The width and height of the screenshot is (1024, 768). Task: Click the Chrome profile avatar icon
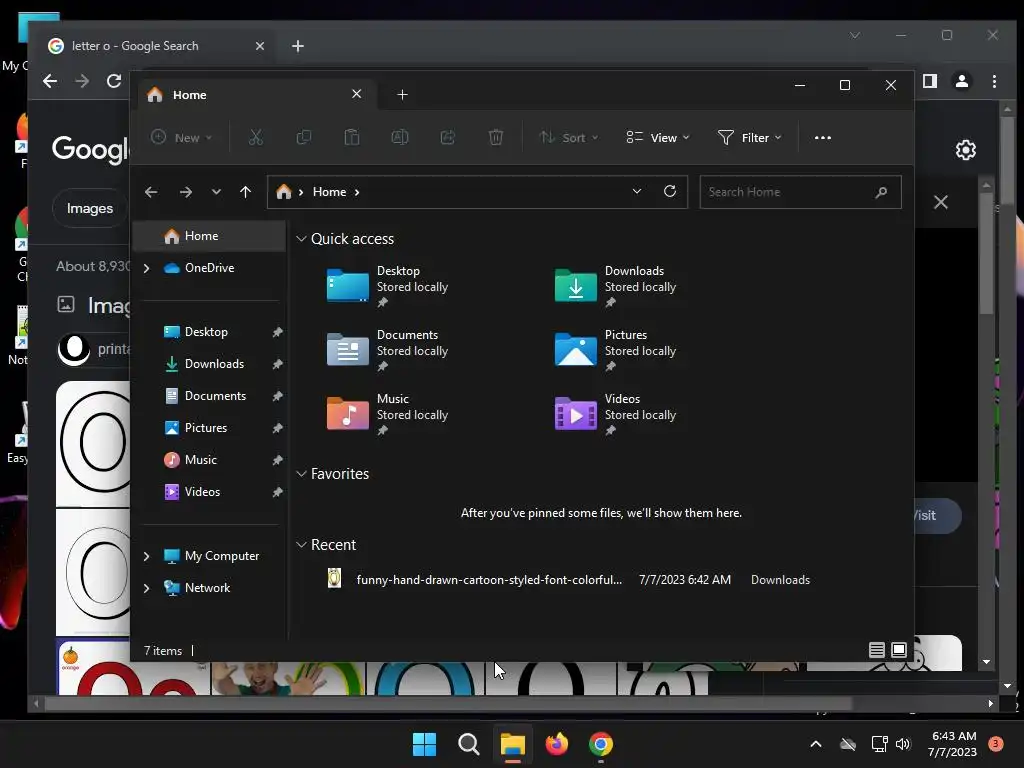961,81
